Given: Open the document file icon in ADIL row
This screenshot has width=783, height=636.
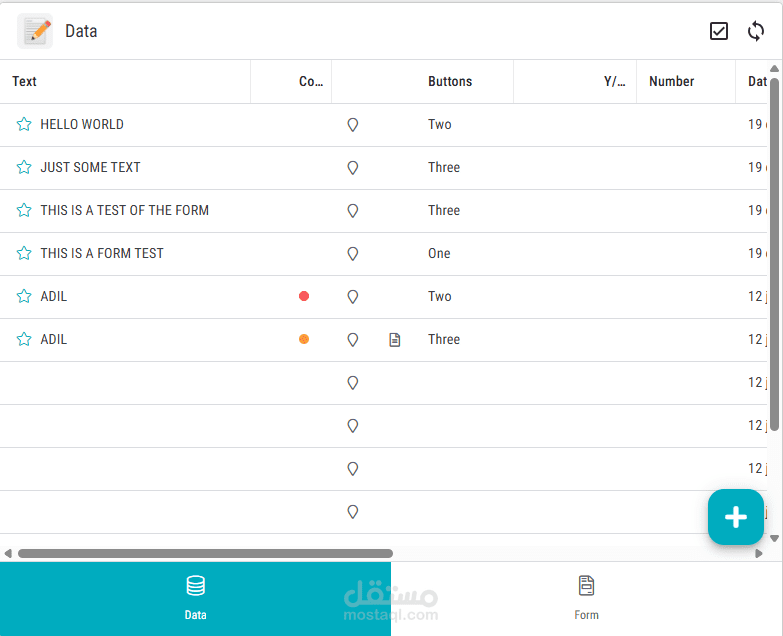Looking at the screenshot, I should click(394, 340).
